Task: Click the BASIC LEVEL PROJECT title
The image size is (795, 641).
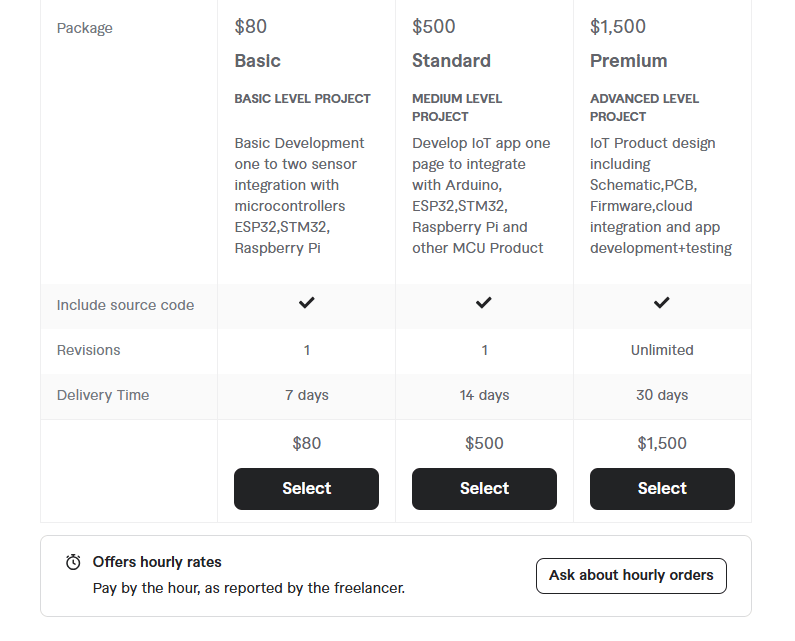Action: (x=303, y=99)
